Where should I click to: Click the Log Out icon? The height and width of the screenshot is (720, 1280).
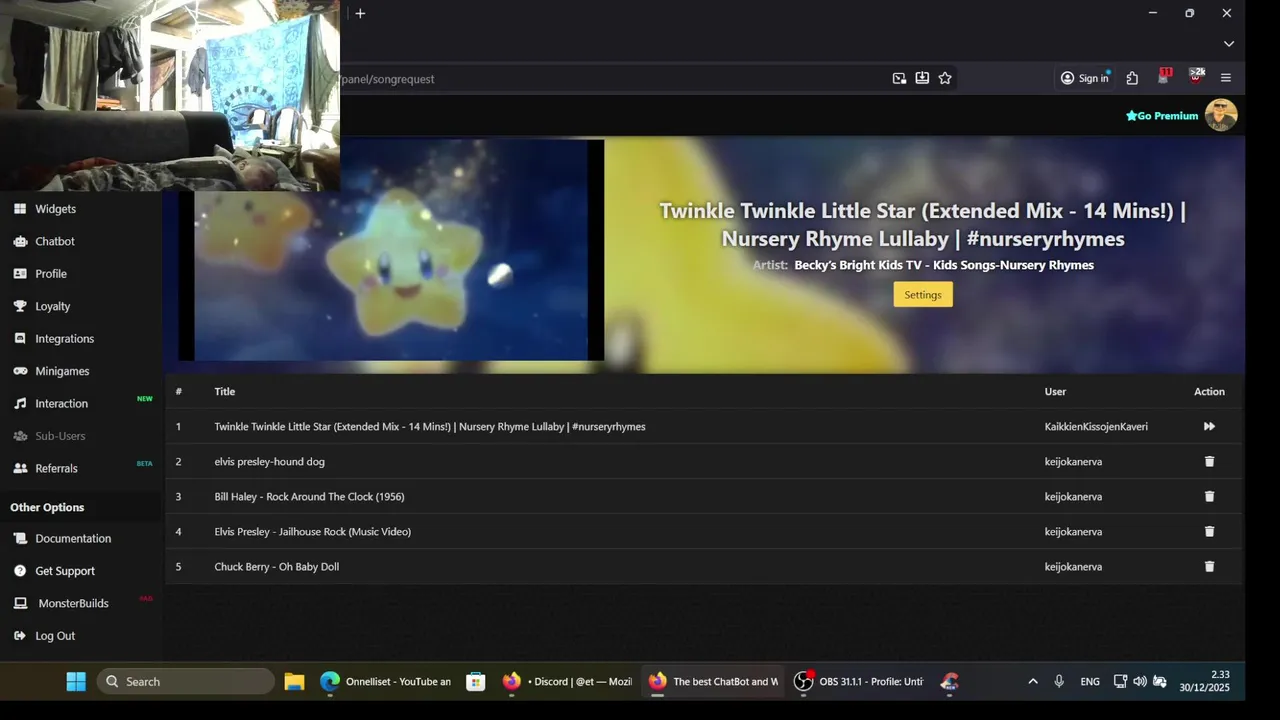click(x=20, y=636)
